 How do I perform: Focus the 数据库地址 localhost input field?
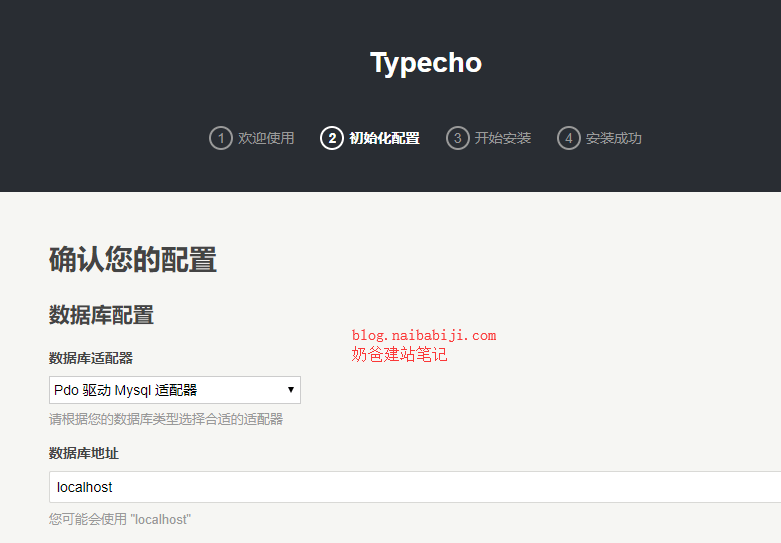click(415, 487)
